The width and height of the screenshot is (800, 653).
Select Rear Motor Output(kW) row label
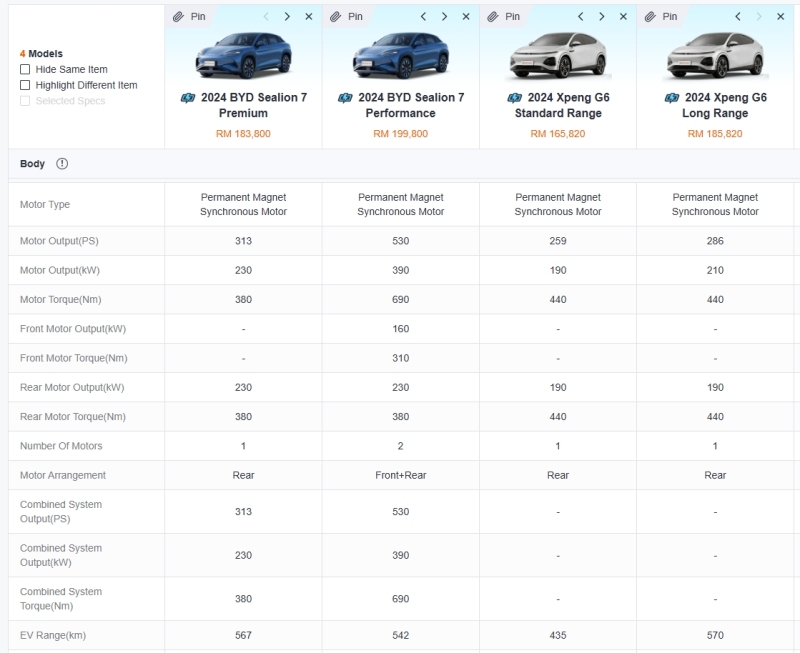click(72, 388)
